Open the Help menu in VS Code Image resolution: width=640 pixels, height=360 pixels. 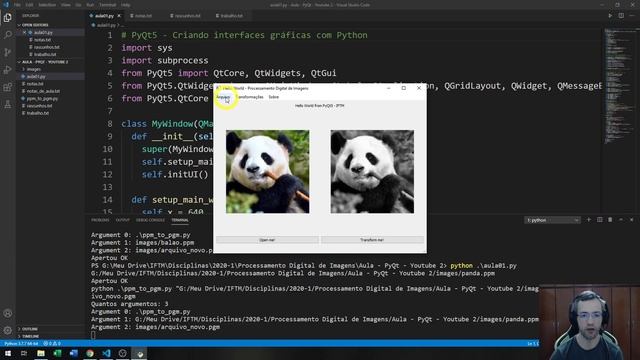click(125, 5)
